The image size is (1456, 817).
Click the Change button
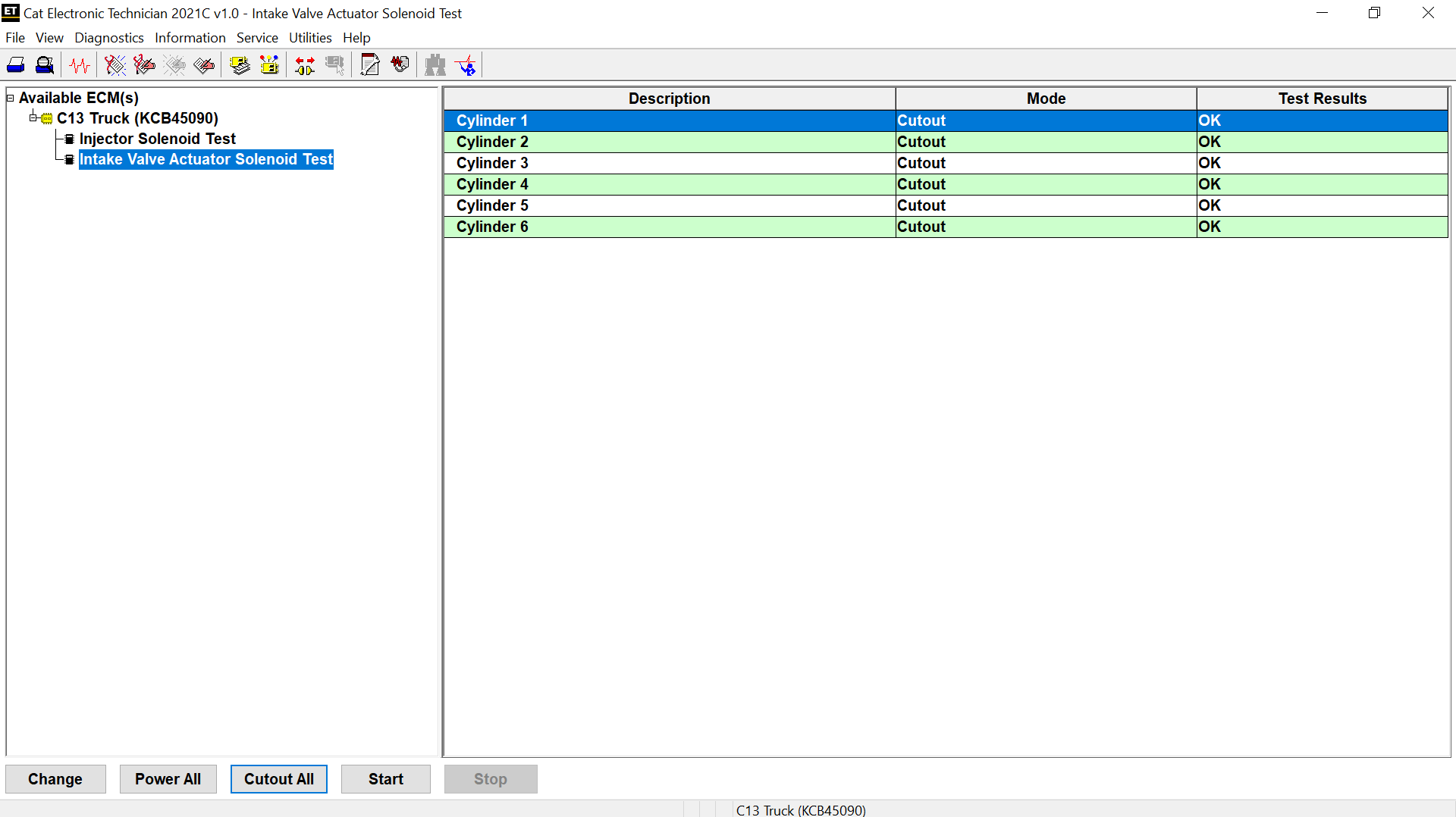[55, 779]
